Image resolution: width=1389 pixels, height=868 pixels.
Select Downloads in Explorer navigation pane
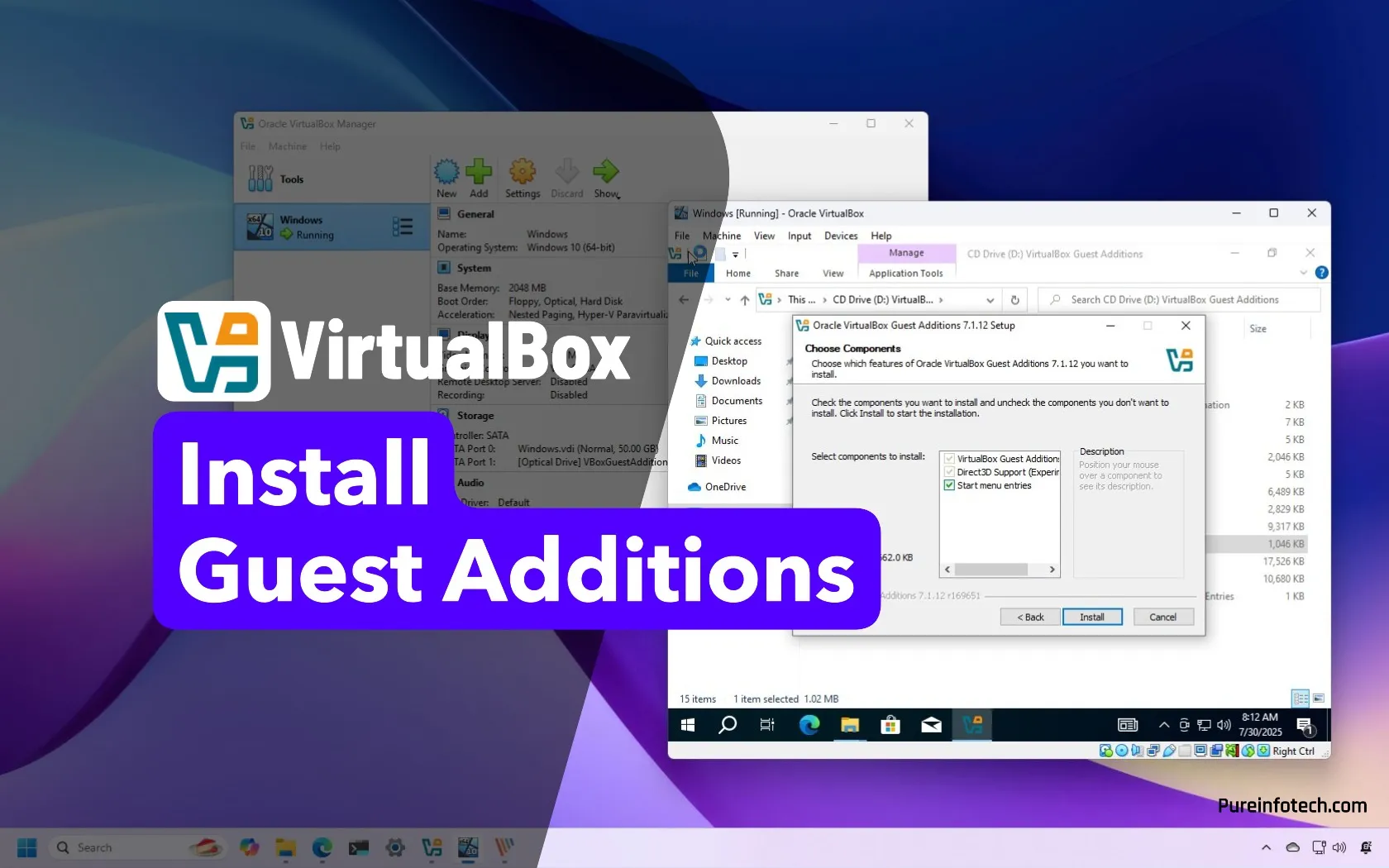coord(736,381)
